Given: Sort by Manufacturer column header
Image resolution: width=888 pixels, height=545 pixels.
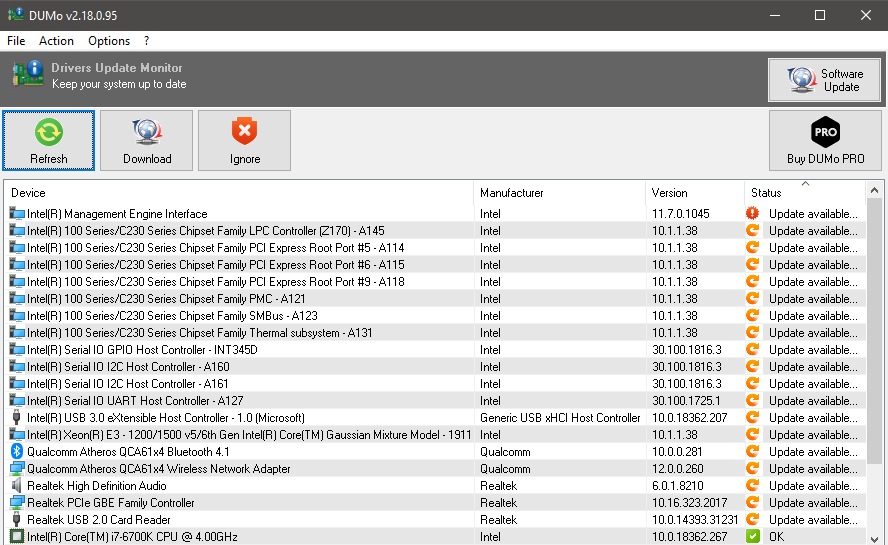Looking at the screenshot, I should [x=560, y=193].
